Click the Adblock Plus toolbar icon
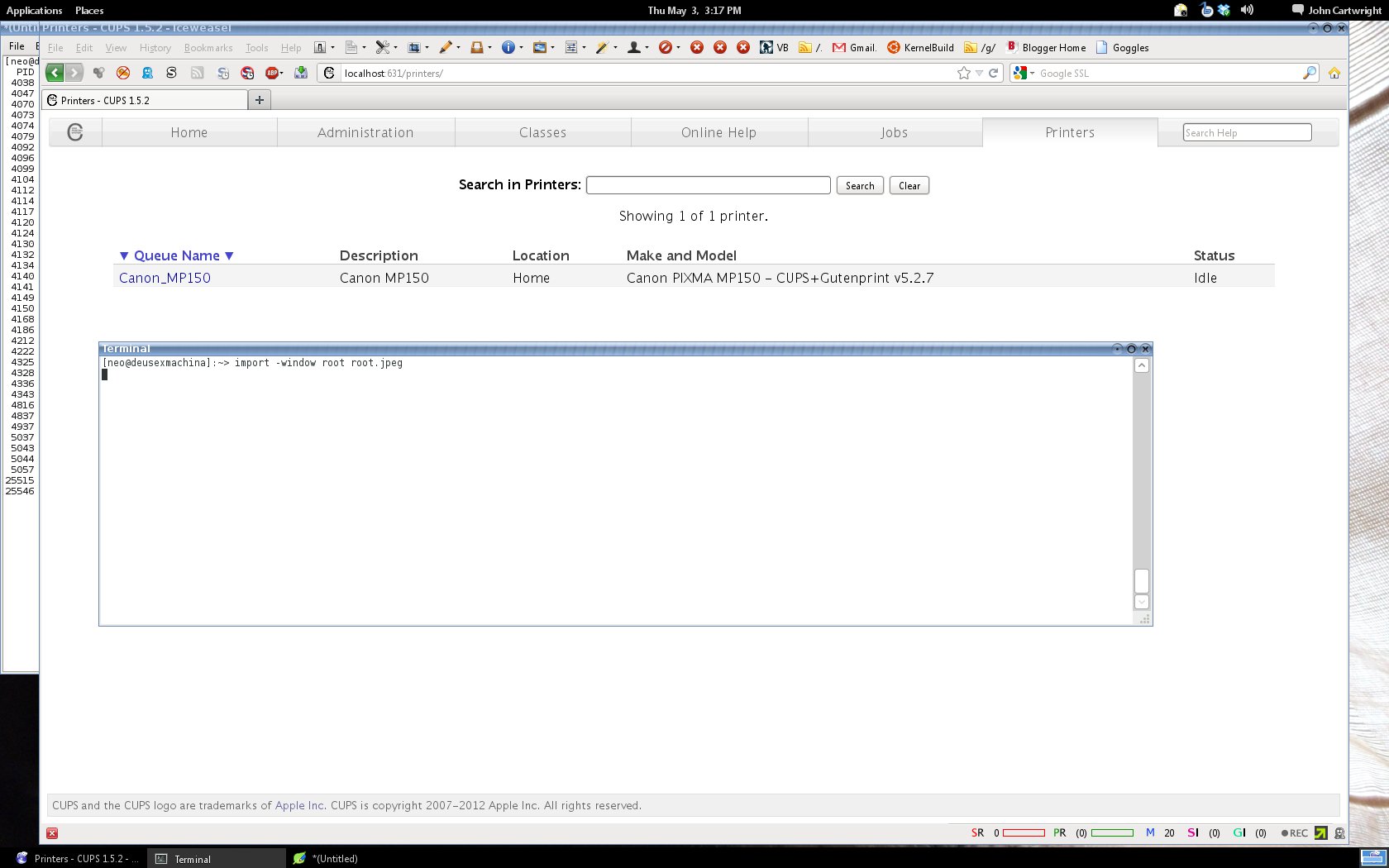Image resolution: width=1389 pixels, height=868 pixels. [270, 73]
